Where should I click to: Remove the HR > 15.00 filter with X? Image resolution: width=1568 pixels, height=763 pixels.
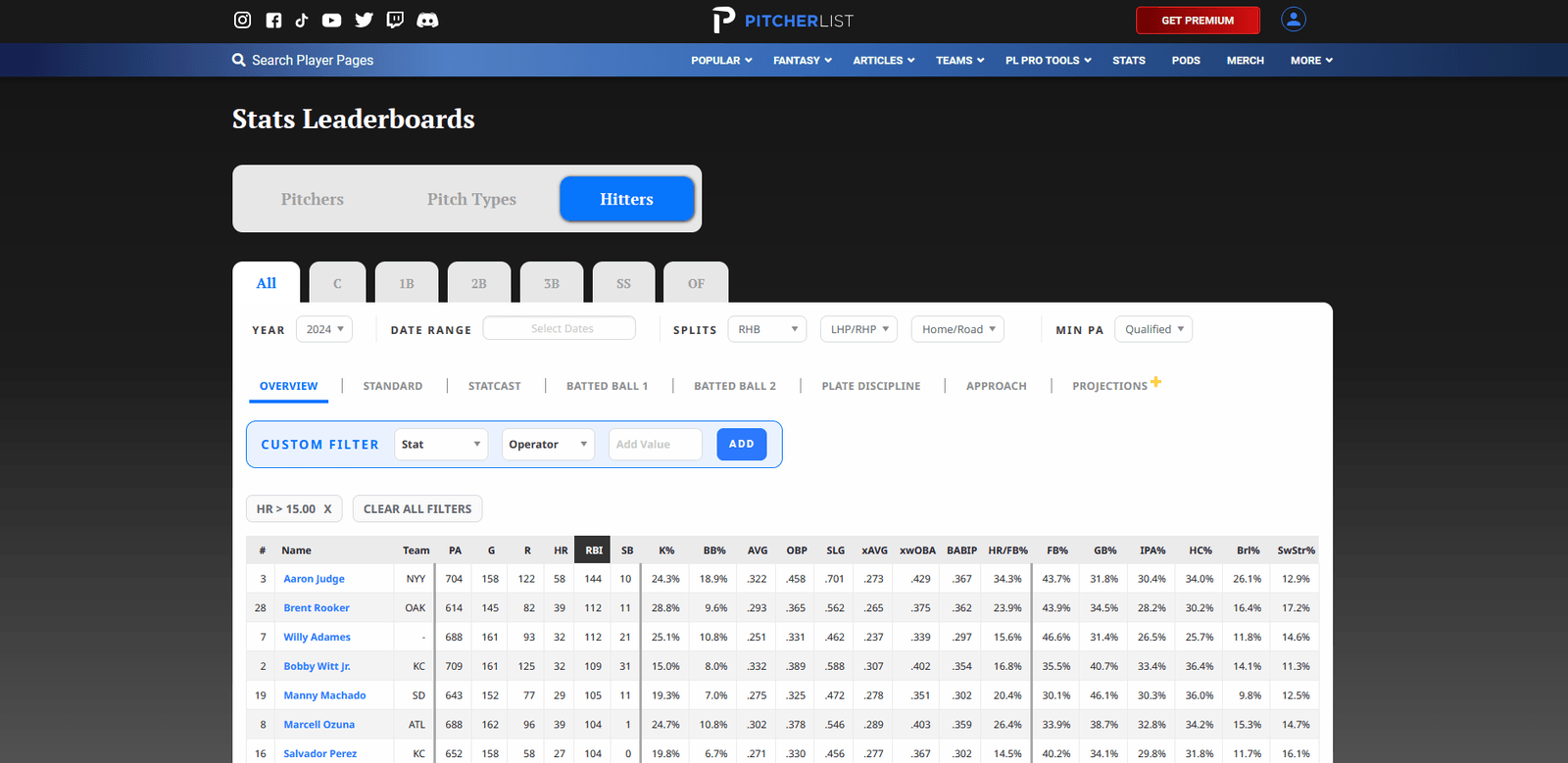point(327,509)
